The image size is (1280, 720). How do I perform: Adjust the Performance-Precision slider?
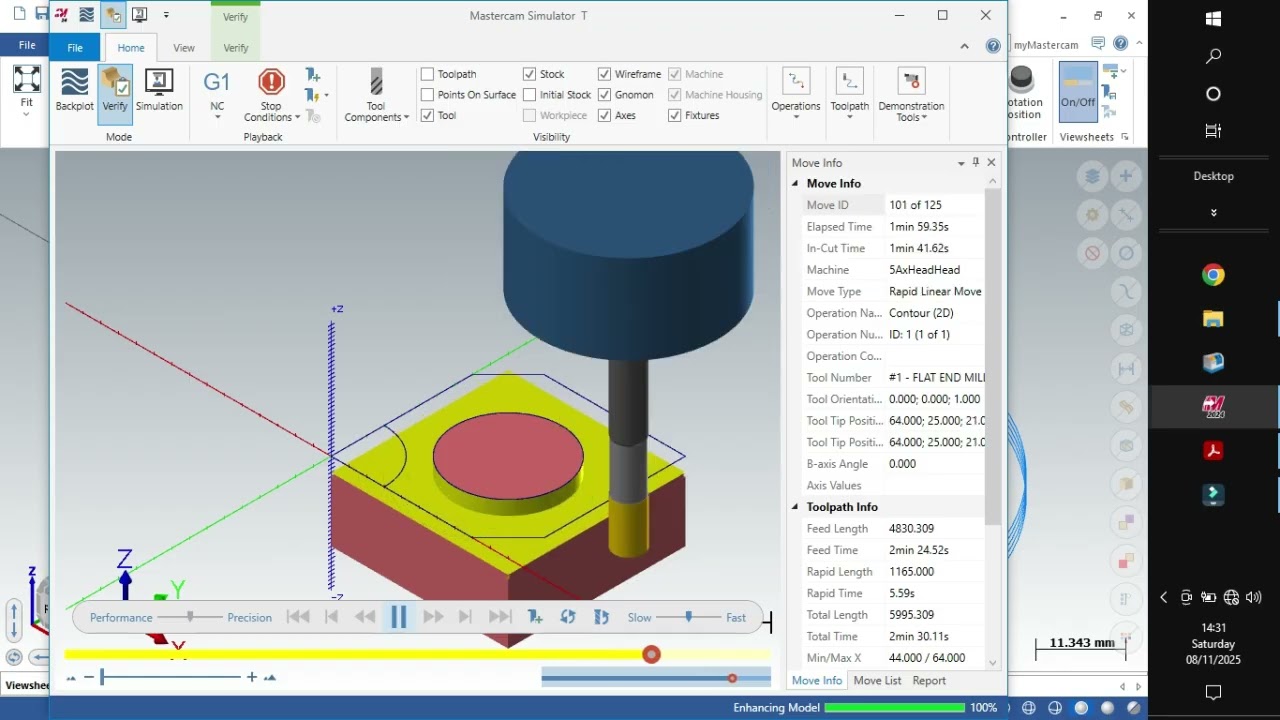coord(190,617)
